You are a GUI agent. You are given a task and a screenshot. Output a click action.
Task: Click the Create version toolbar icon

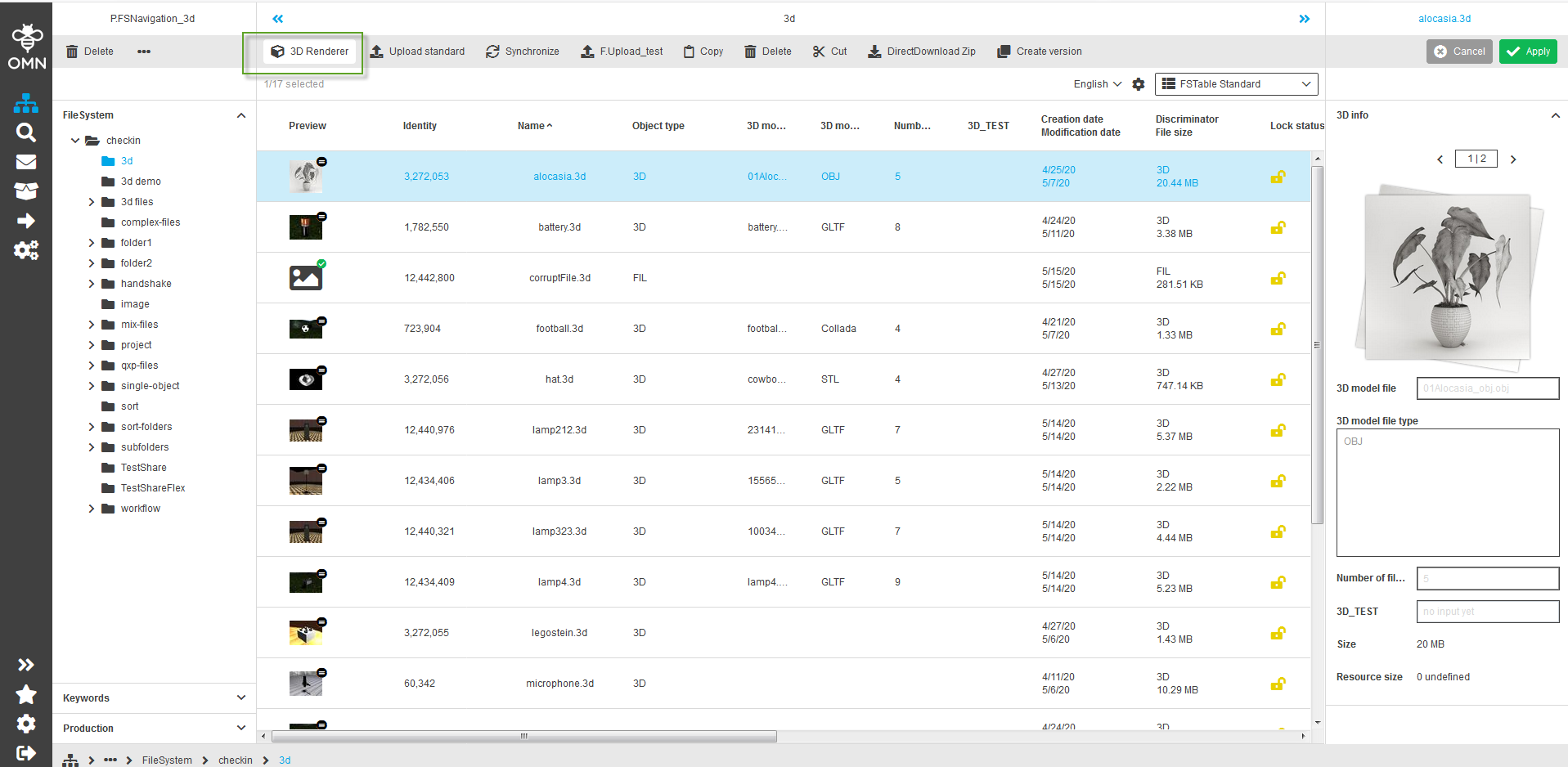pos(1004,52)
